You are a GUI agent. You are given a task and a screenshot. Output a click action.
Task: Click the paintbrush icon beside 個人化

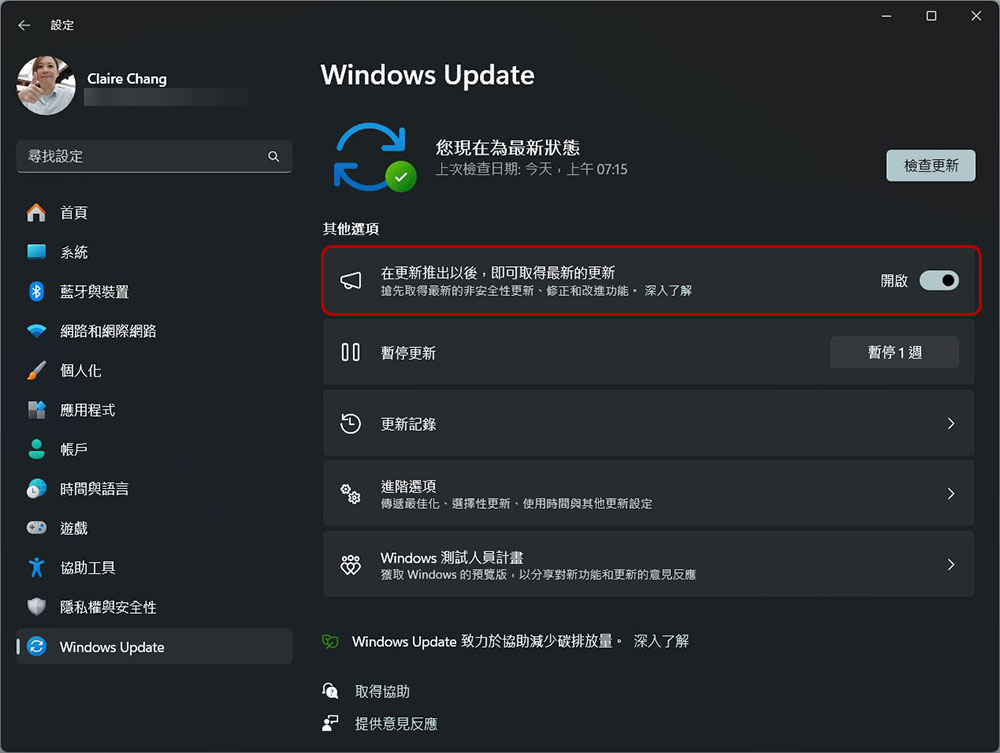pos(36,370)
